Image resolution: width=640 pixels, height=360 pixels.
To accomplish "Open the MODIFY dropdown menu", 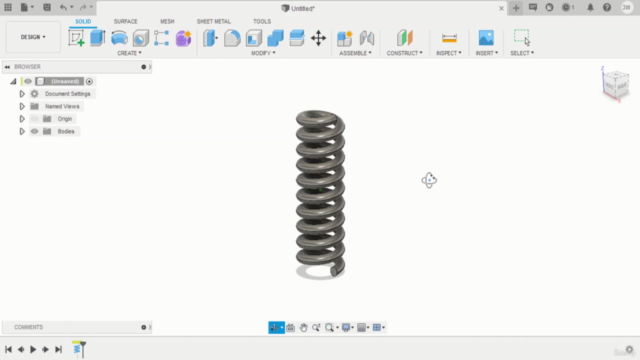I will click(263, 53).
